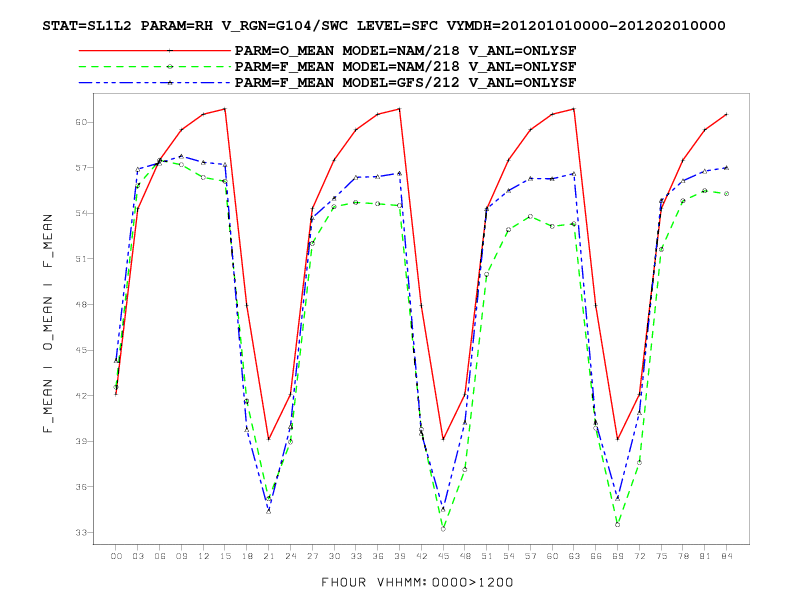
Task: Click the dash-dot blue legend line sample
Action: coord(155,82)
